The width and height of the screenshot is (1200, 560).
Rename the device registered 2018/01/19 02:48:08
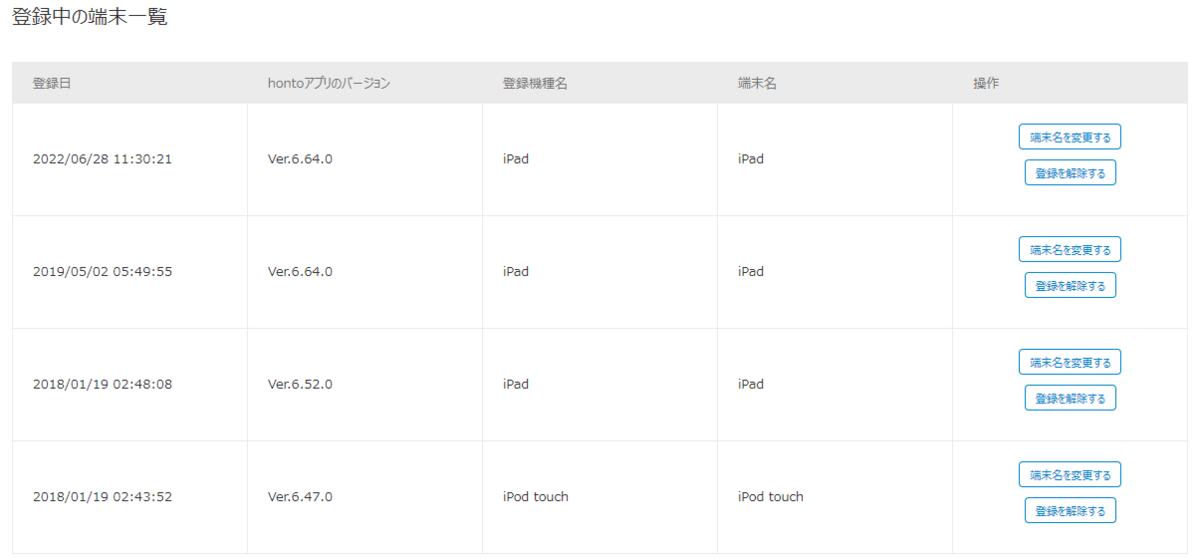(1070, 362)
